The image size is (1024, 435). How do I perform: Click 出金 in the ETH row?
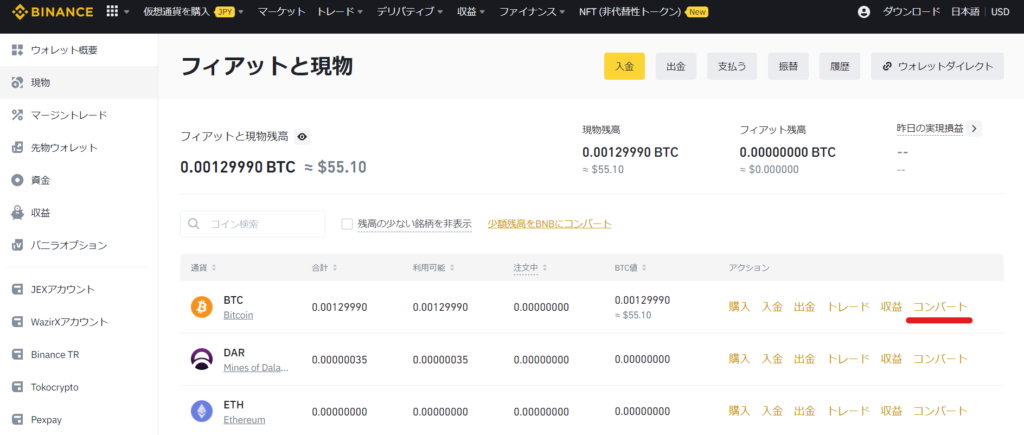(805, 411)
